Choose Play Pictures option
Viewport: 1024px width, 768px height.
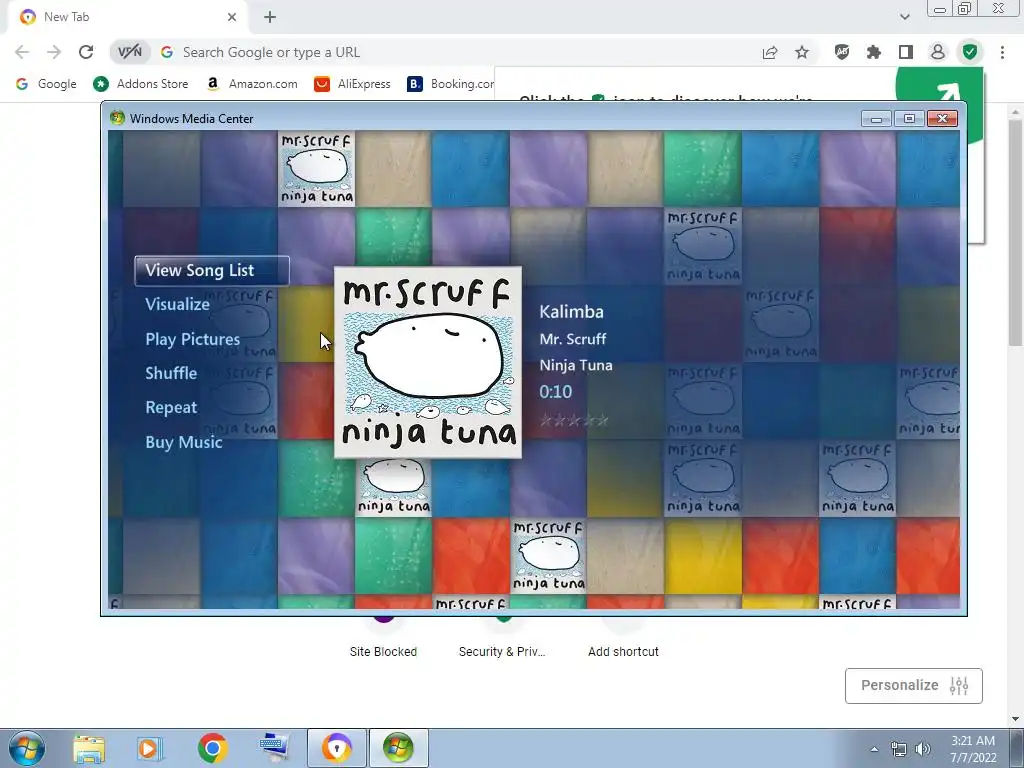point(192,339)
